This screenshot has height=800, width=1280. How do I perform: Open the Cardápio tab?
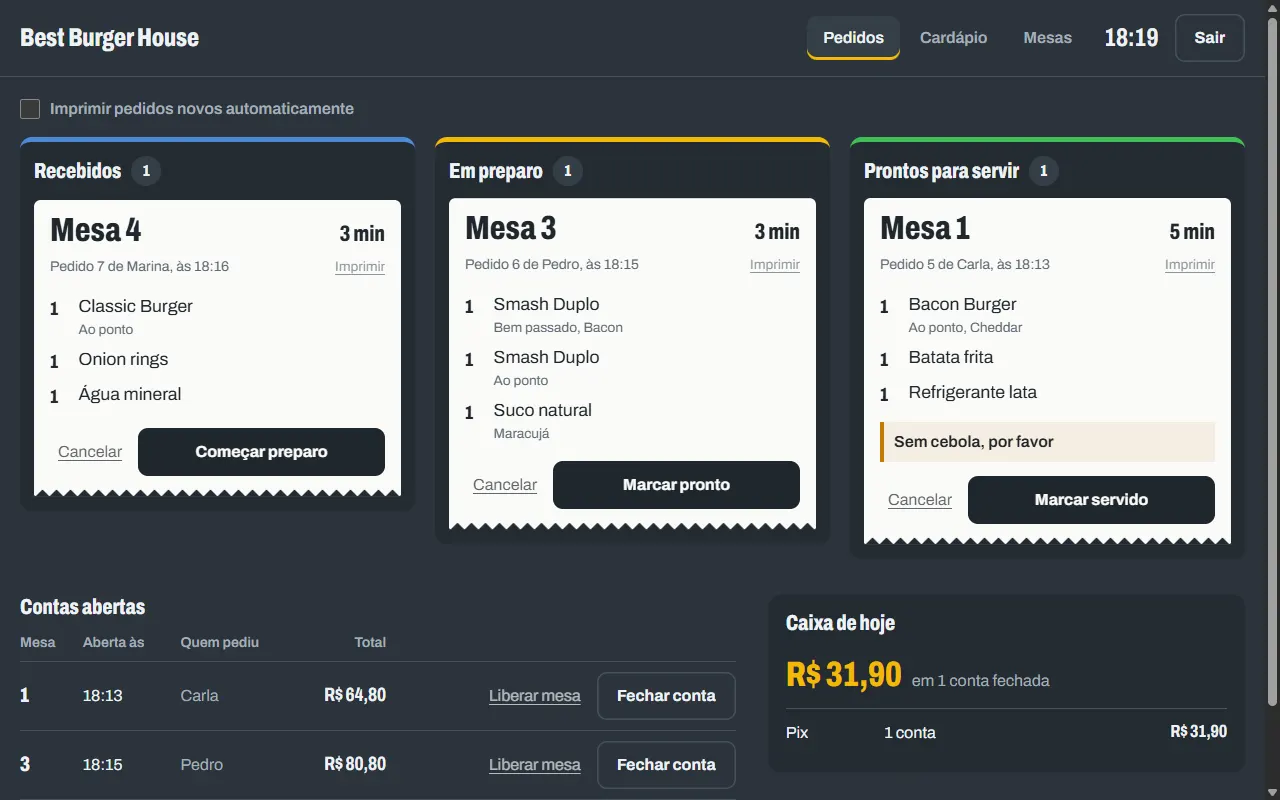(953, 38)
